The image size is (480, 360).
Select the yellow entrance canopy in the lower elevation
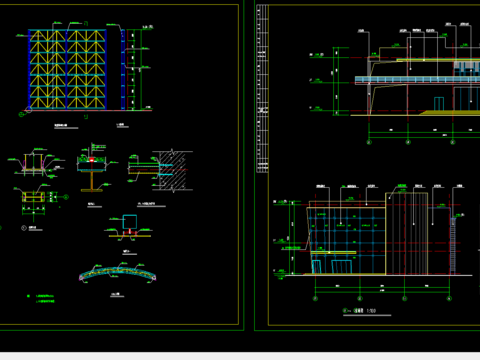334,253
